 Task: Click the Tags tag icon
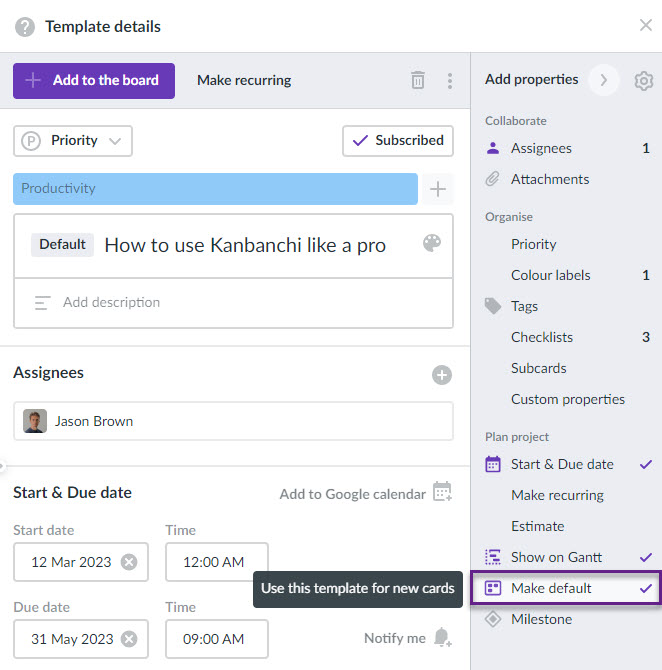pyautogui.click(x=493, y=306)
